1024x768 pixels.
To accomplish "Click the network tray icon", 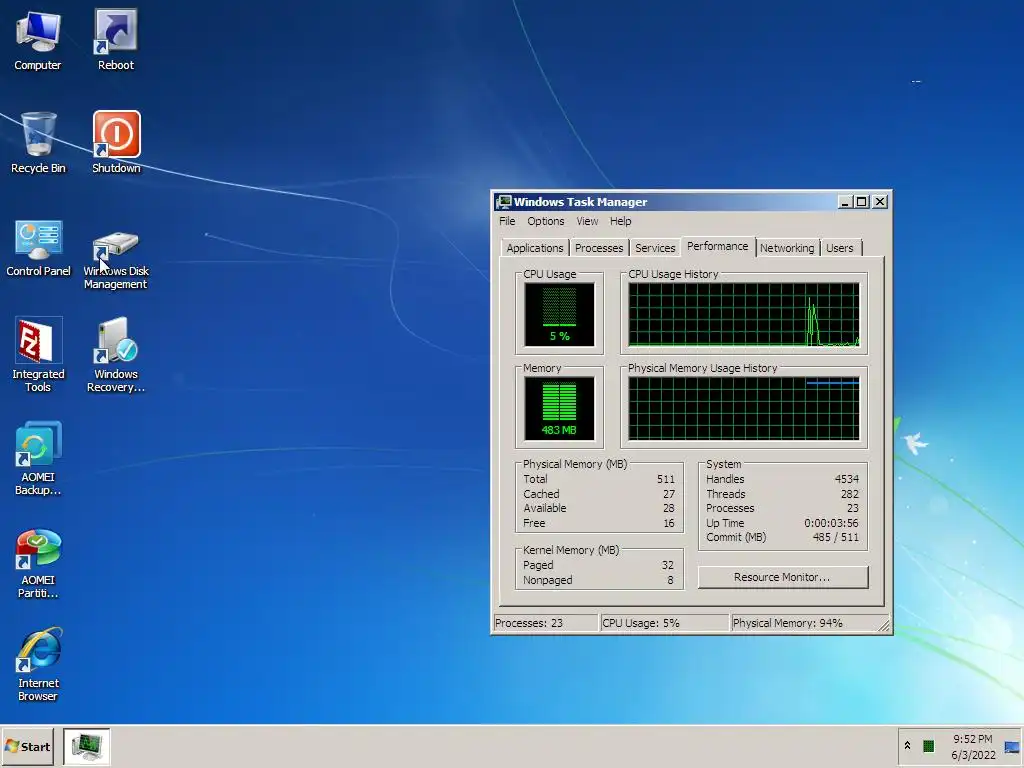I will 1012,747.
